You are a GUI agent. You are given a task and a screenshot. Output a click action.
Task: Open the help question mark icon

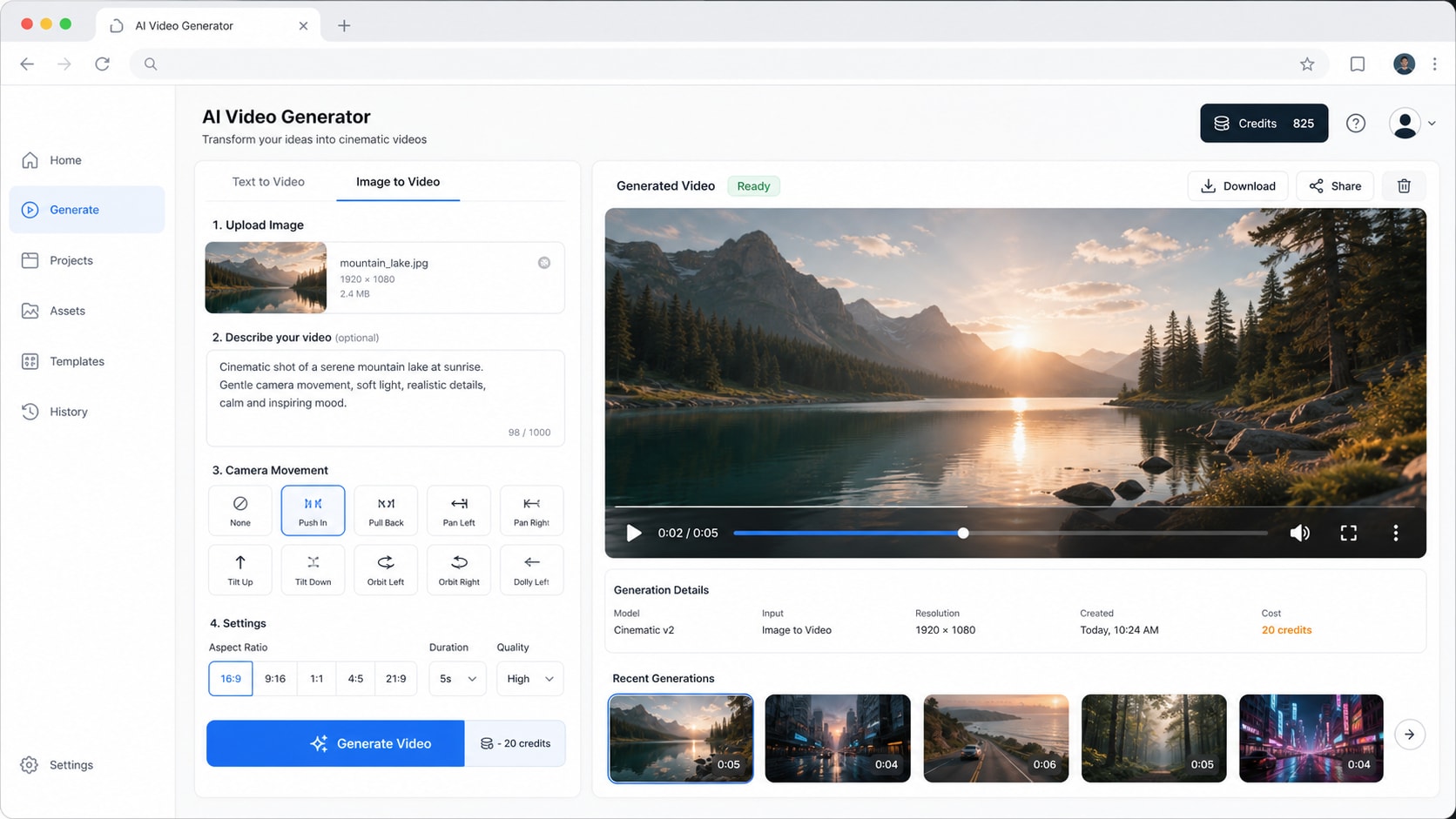click(x=1355, y=124)
